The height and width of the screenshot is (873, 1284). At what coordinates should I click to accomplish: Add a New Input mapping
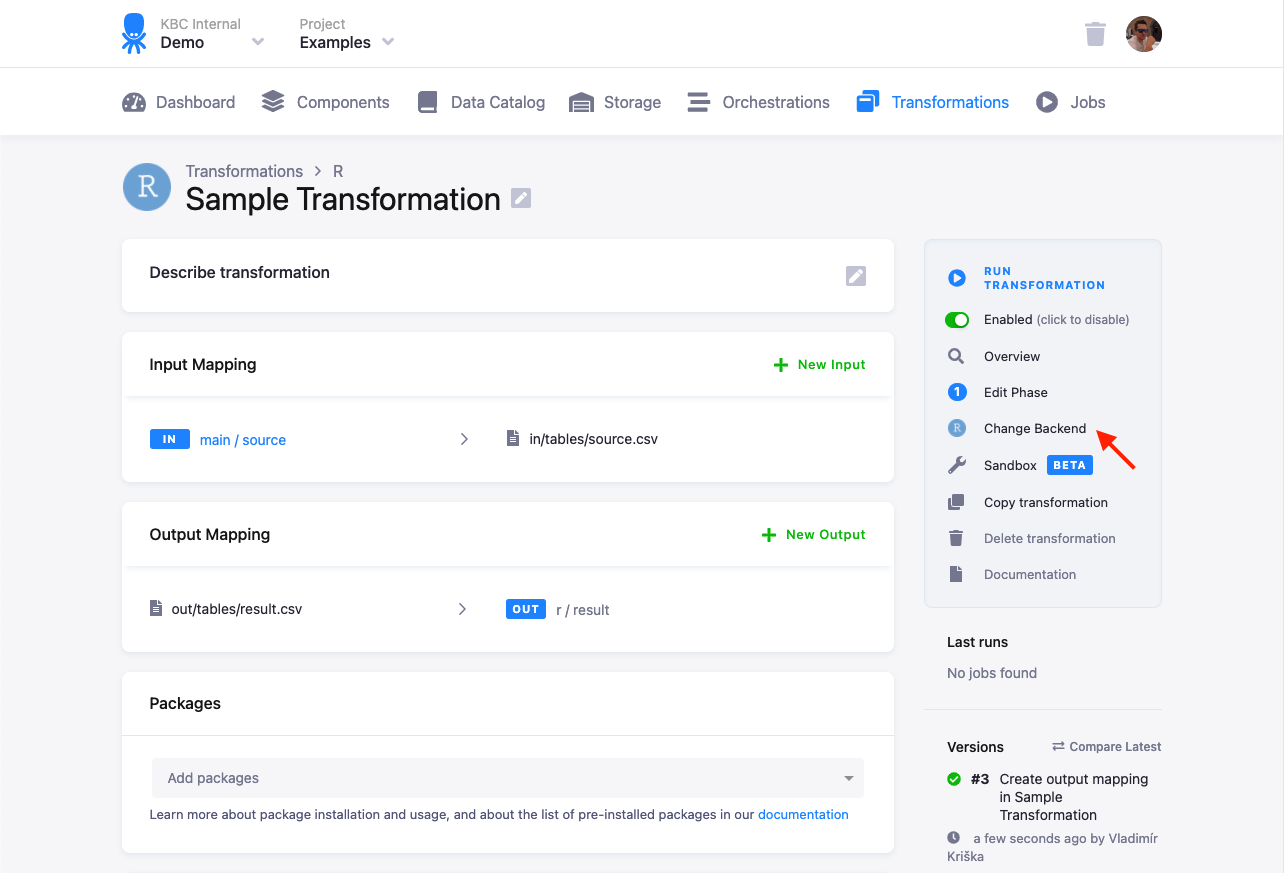[820, 365]
